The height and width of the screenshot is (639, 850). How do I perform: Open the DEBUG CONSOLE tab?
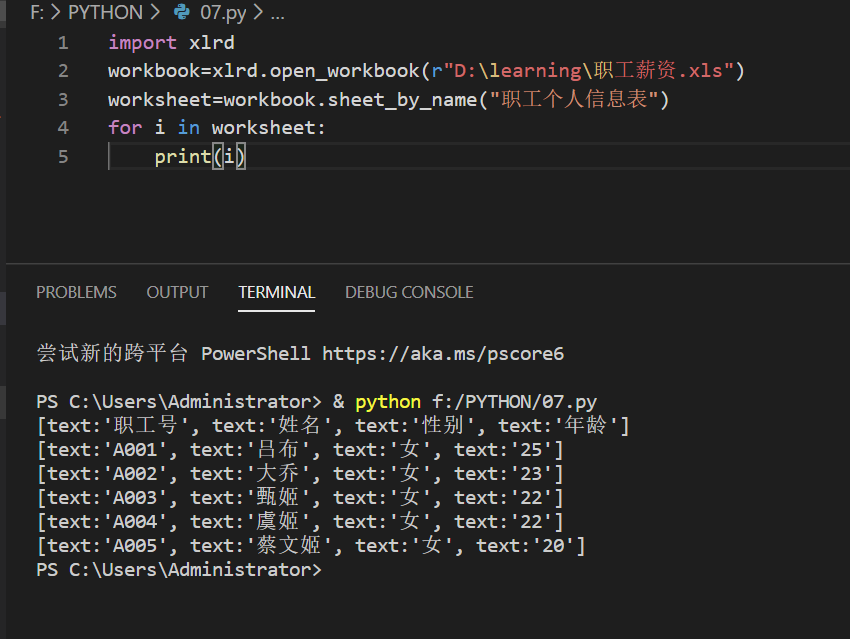click(409, 292)
